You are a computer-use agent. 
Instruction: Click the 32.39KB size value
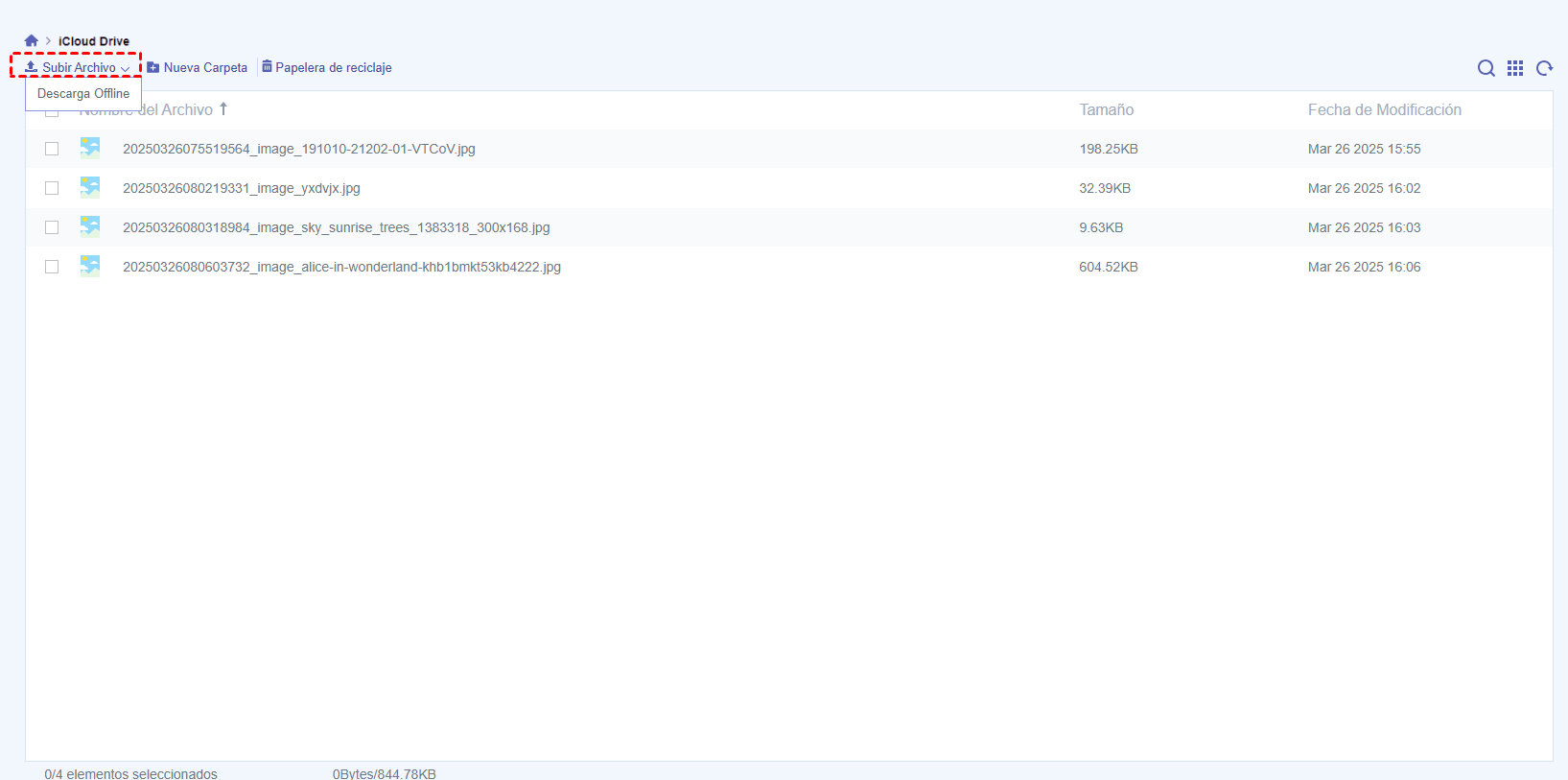pyautogui.click(x=1105, y=188)
